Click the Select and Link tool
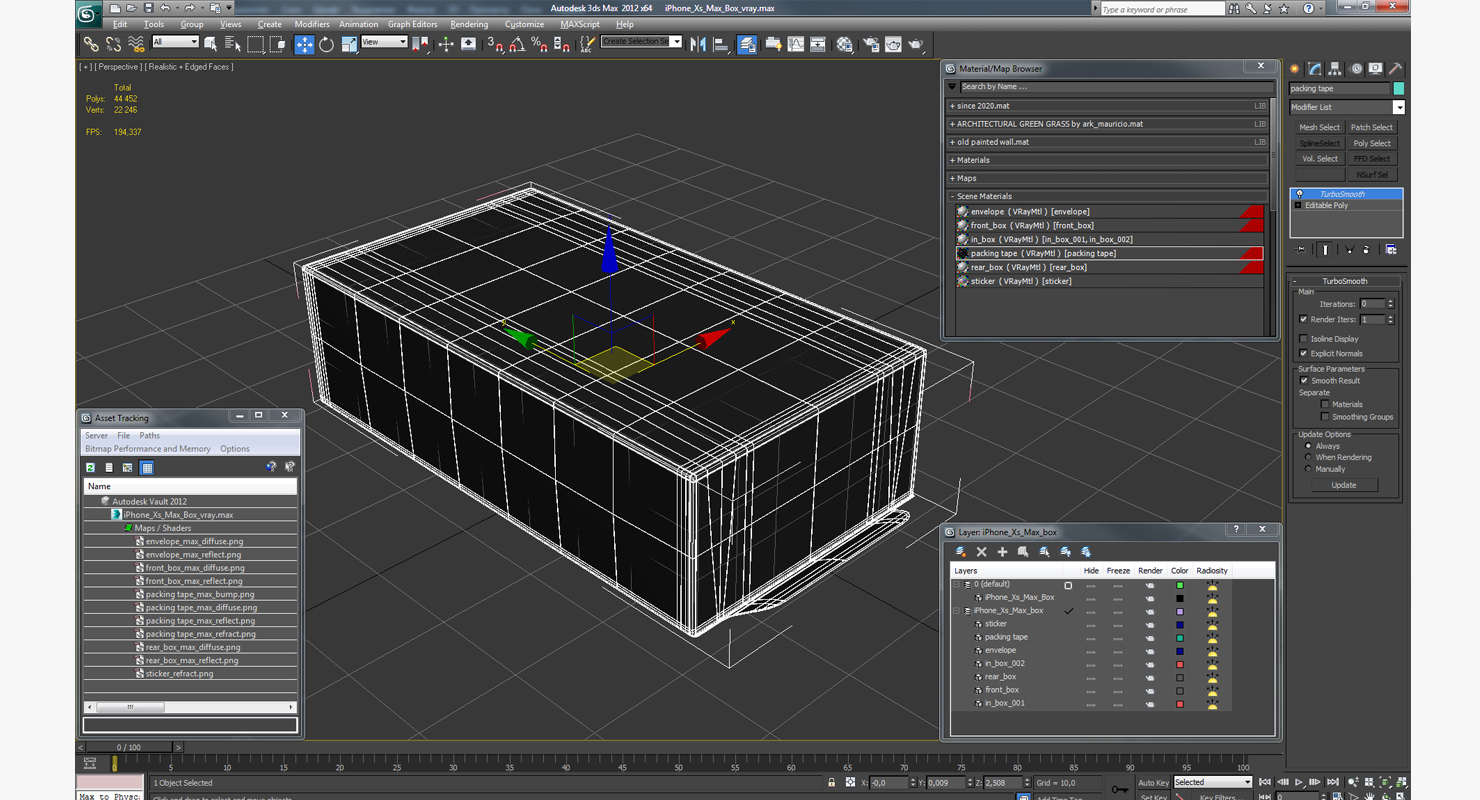This screenshot has height=800, width=1480. (91, 44)
